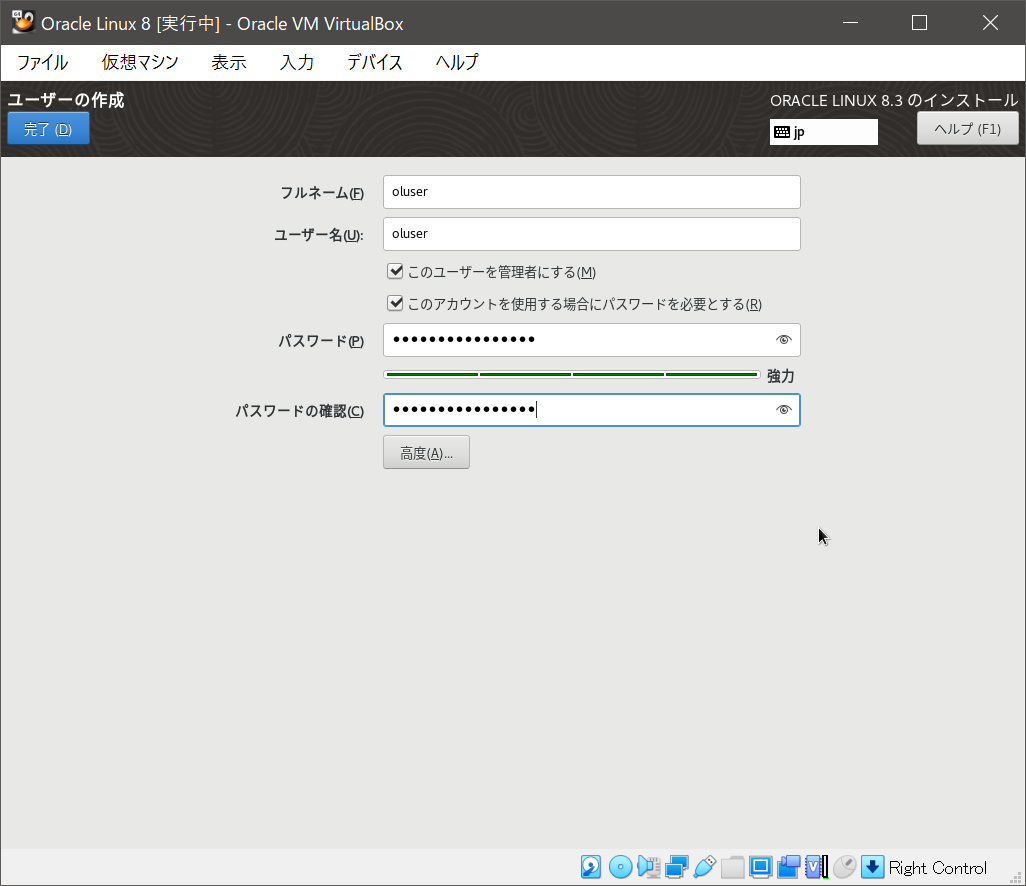This screenshot has height=886, width=1026.
Task: Click the network adapter status icon
Action: [x=677, y=867]
